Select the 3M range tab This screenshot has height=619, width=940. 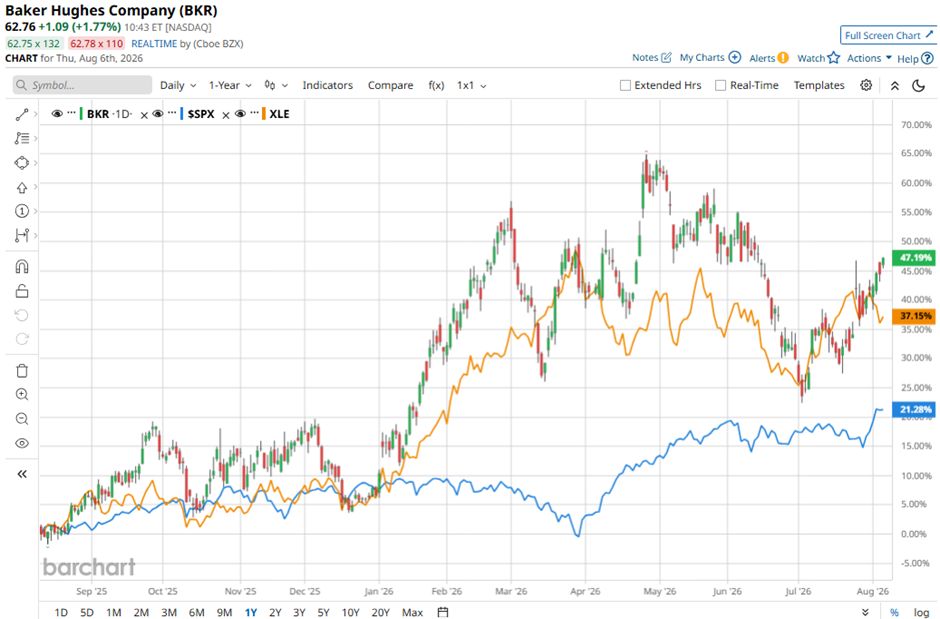click(169, 612)
